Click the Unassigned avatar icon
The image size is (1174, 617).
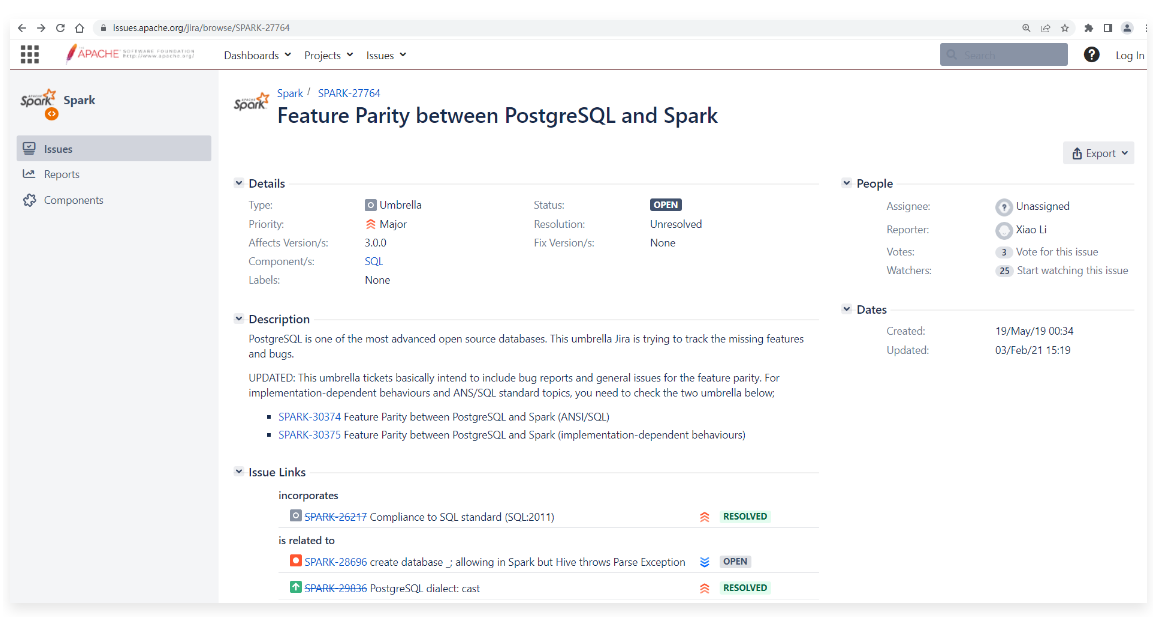pos(1004,207)
